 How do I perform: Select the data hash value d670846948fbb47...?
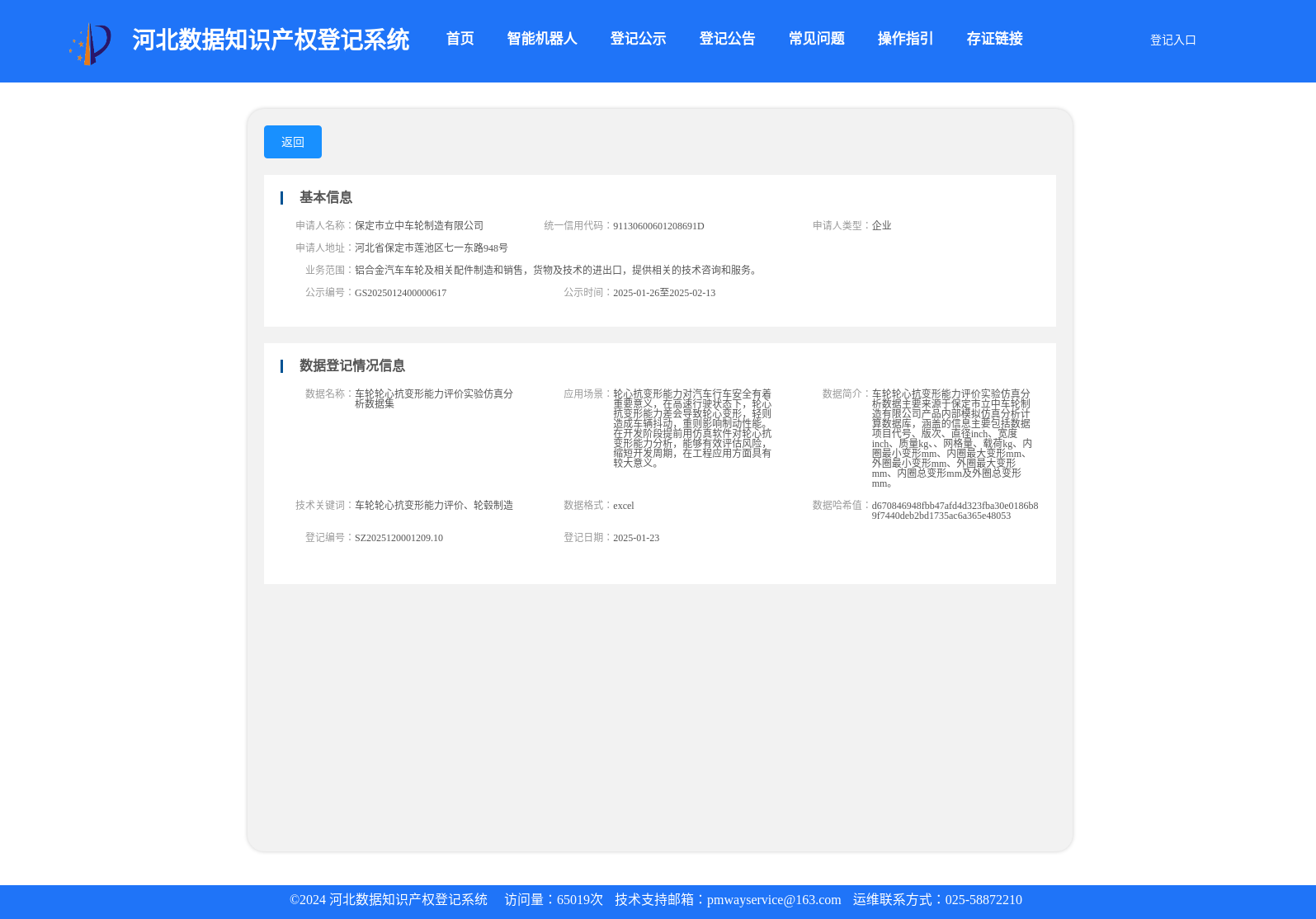(955, 511)
